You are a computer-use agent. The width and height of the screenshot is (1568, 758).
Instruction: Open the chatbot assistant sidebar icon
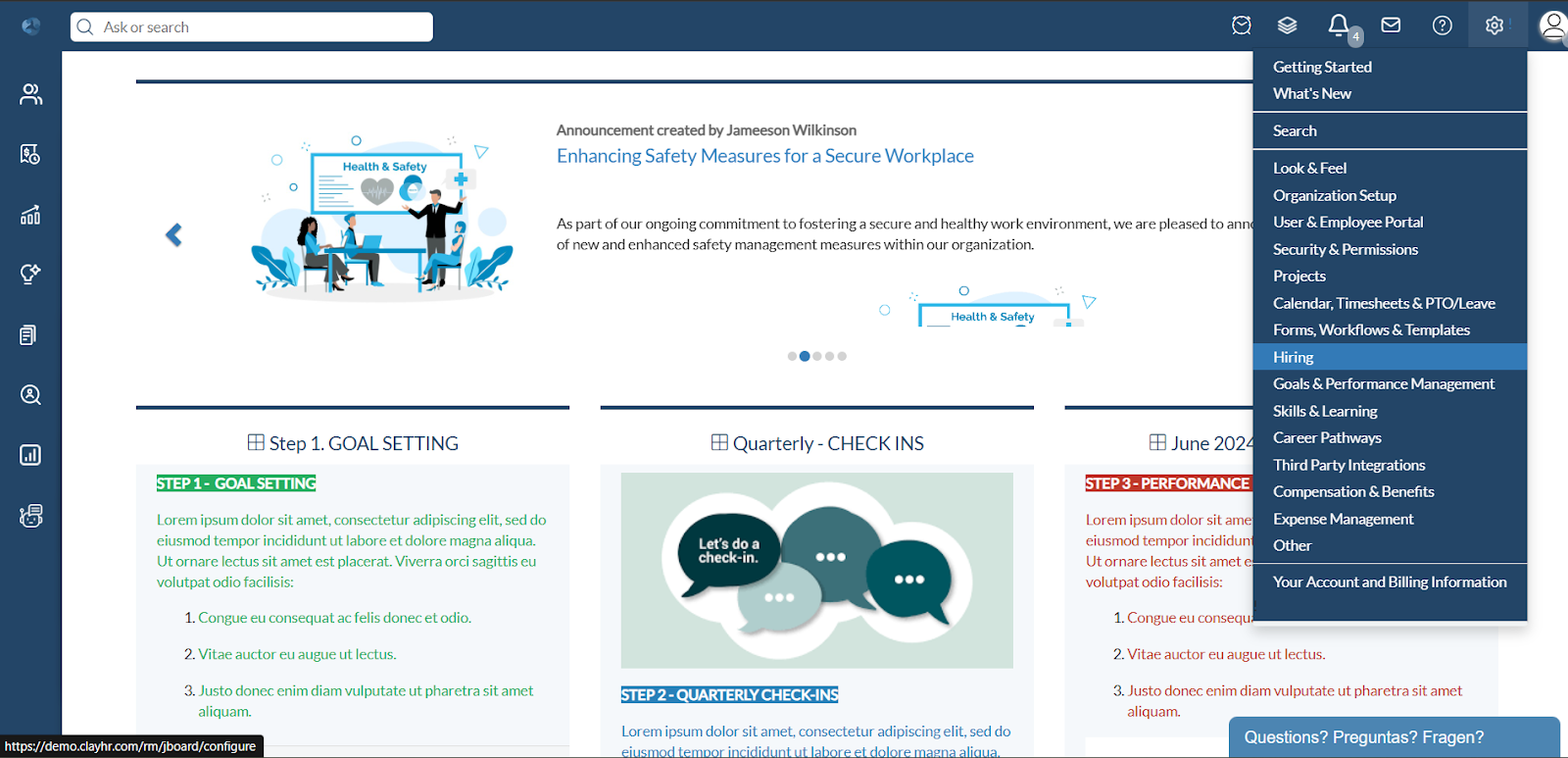click(30, 516)
